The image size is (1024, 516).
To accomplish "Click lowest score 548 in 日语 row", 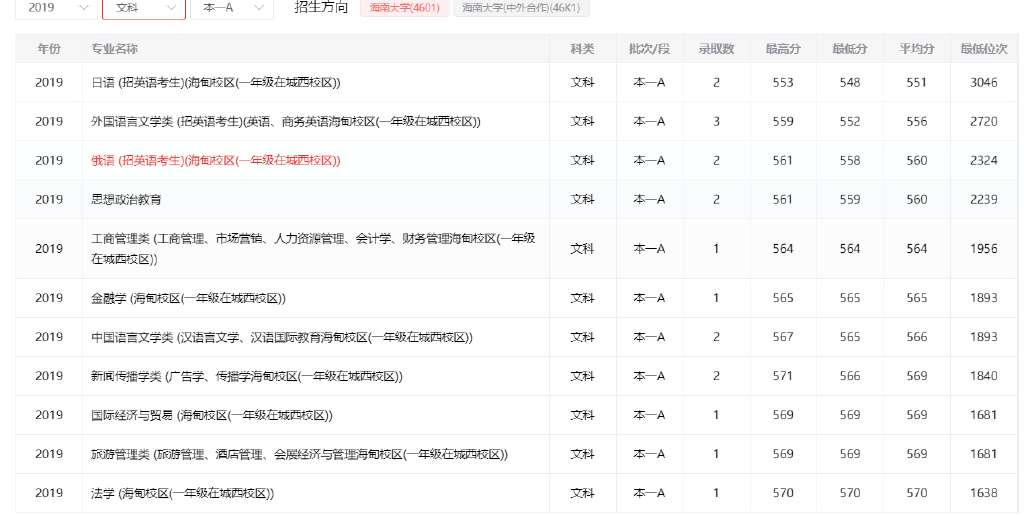I will [x=850, y=82].
